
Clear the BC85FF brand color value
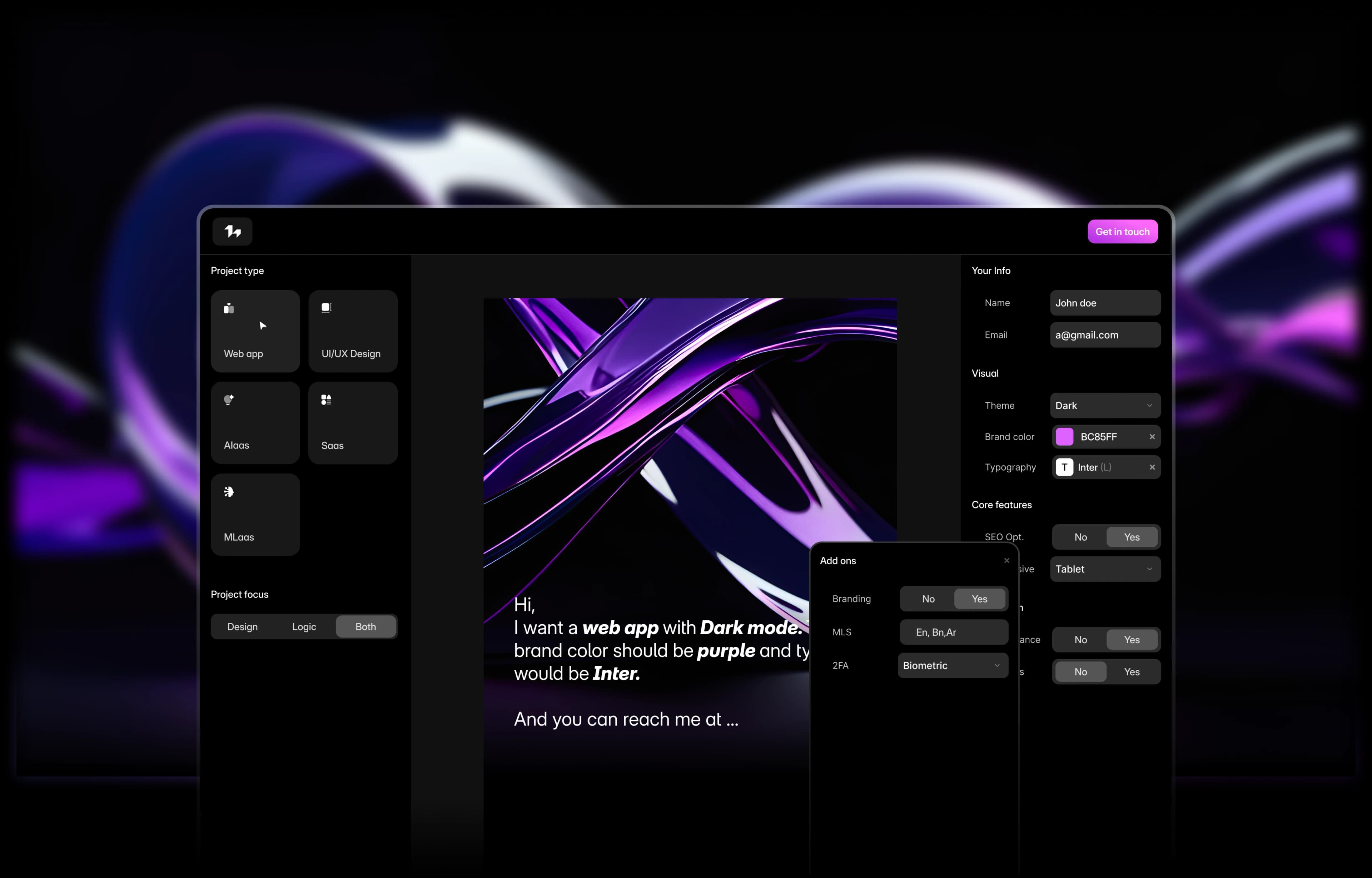point(1152,437)
